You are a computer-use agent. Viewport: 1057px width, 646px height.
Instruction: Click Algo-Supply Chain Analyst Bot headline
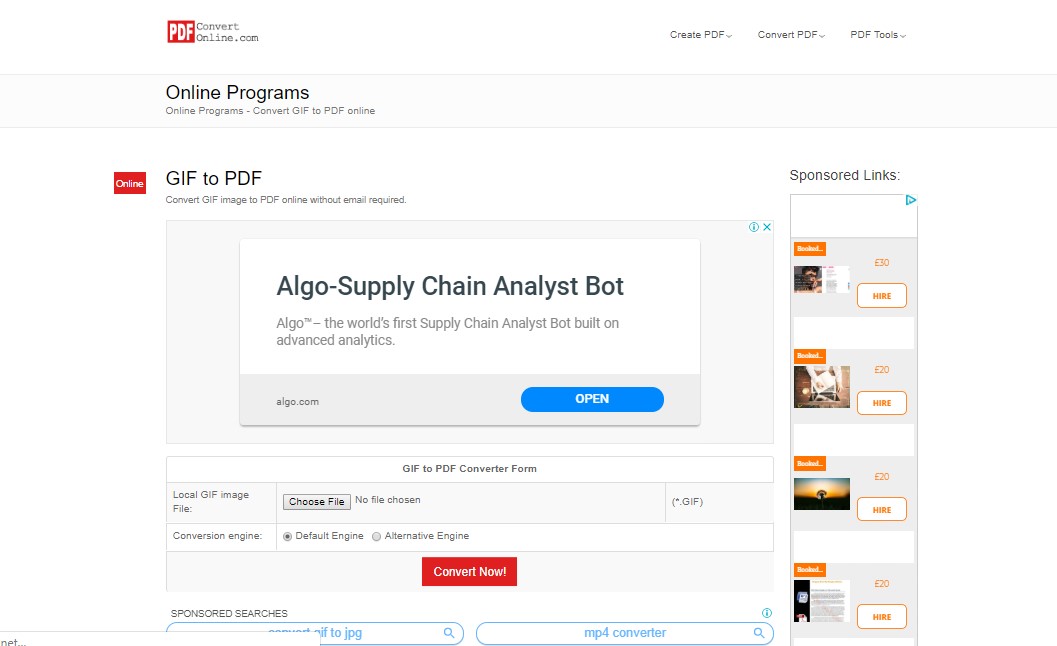[450, 286]
